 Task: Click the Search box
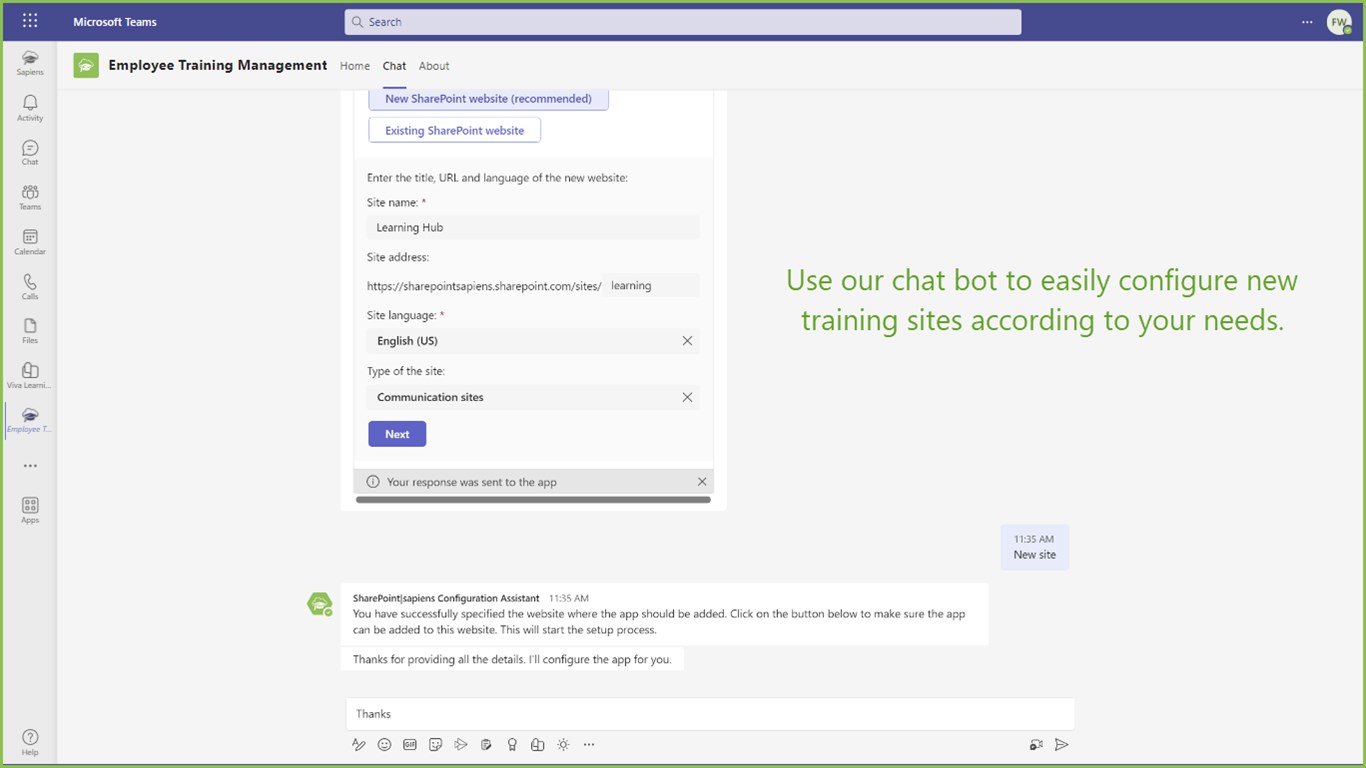click(683, 22)
